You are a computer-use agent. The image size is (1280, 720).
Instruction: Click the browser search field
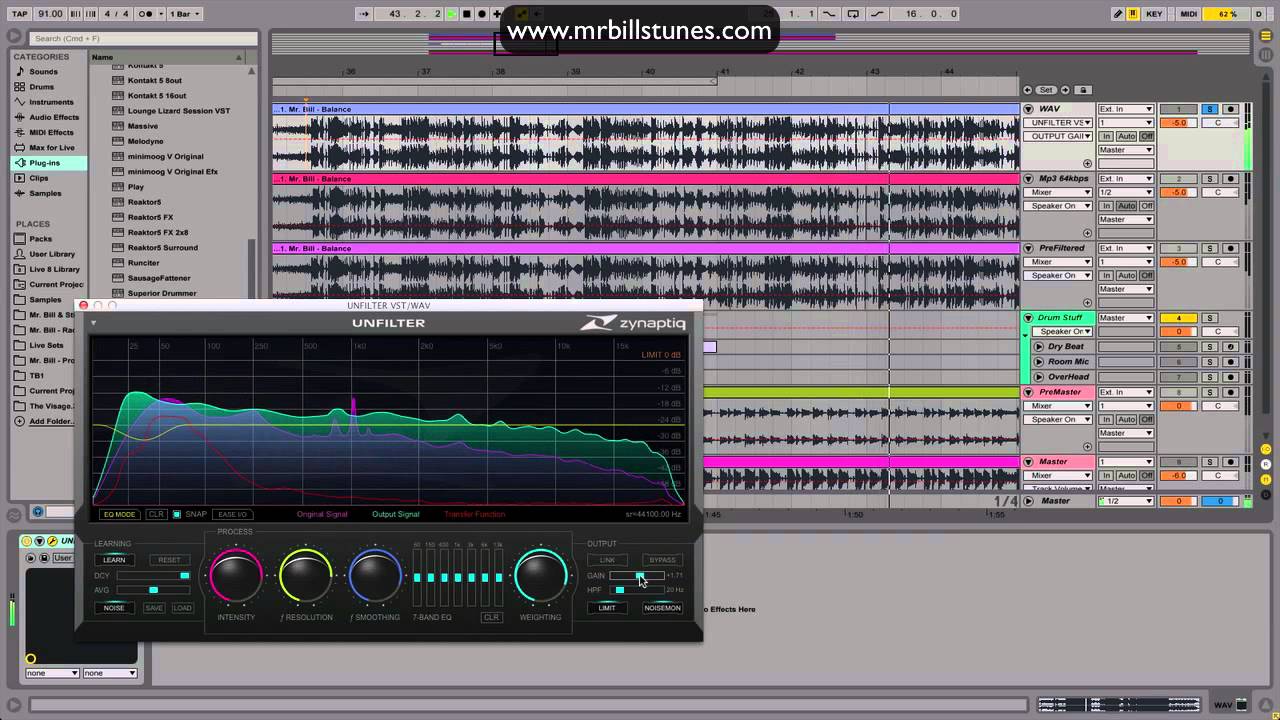point(144,39)
